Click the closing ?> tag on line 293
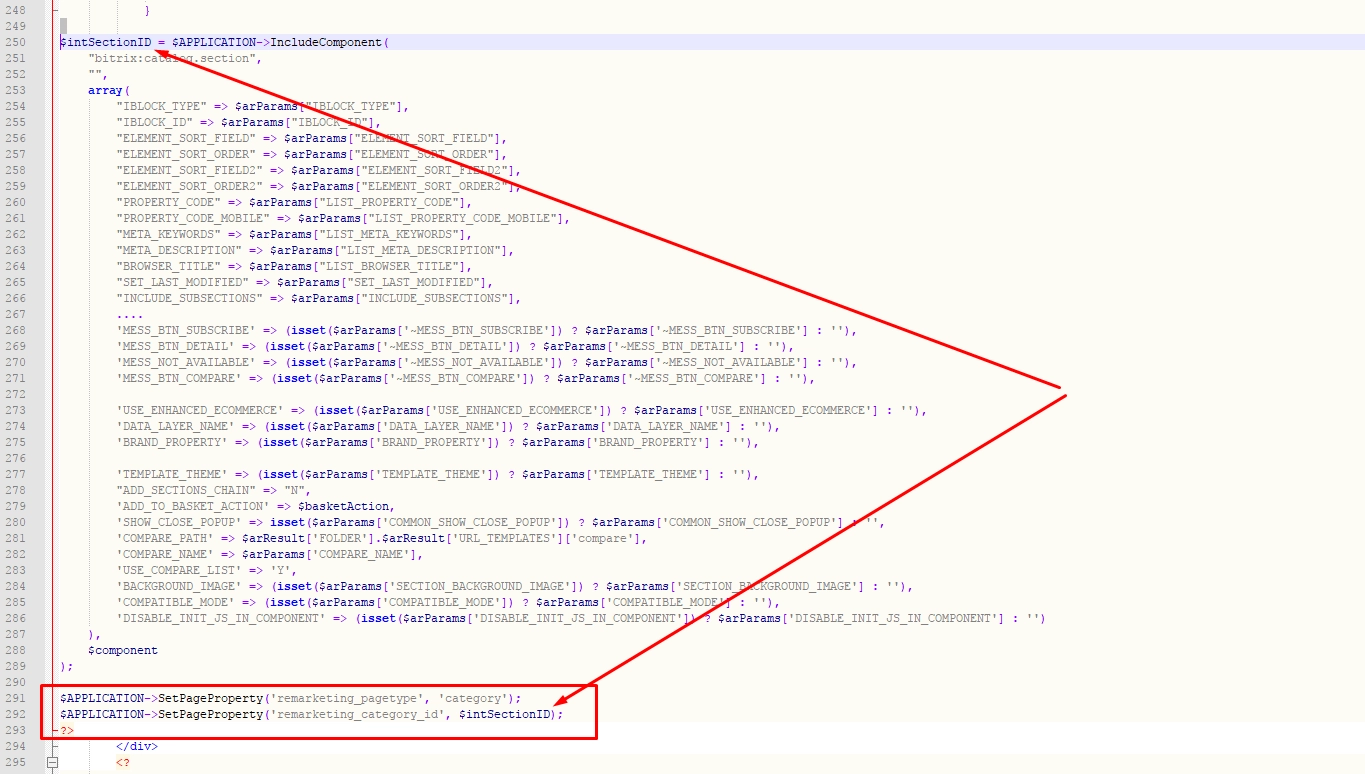Image resolution: width=1365 pixels, height=774 pixels. tap(67, 730)
